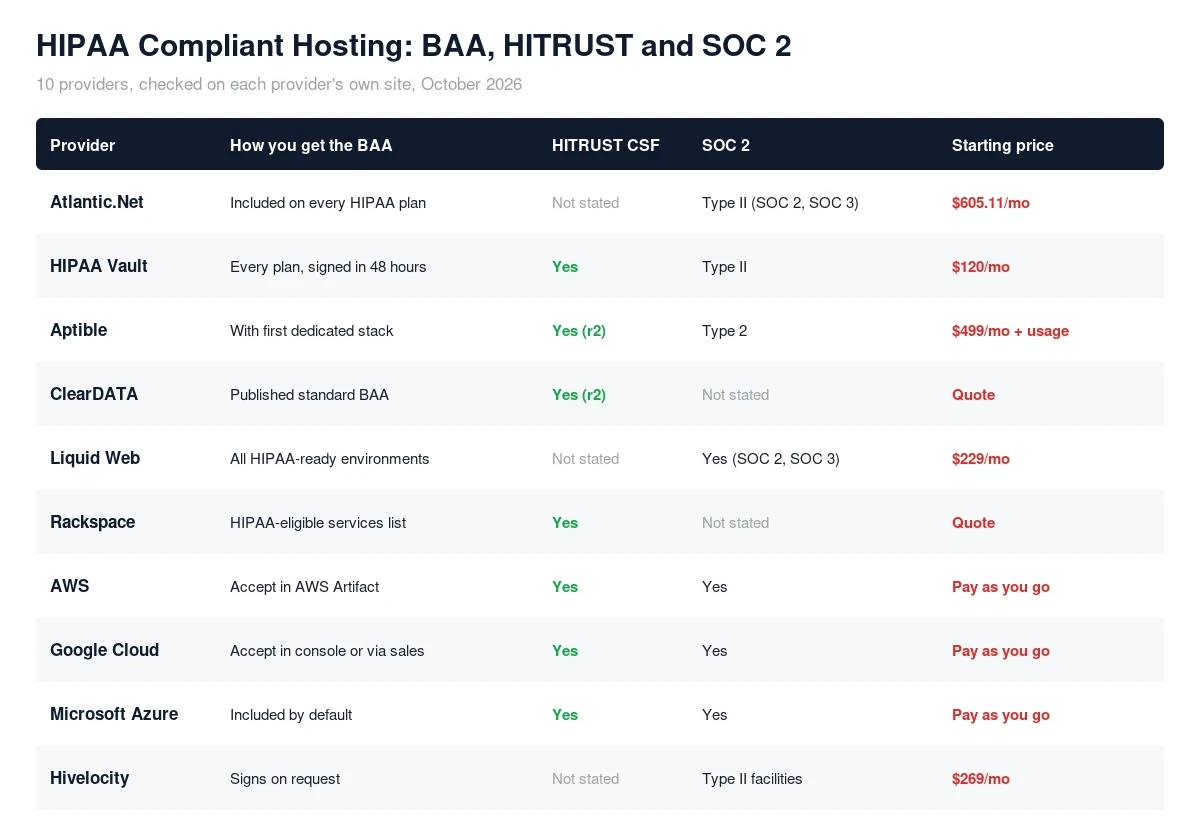Click AWS's green HITRUST 'Yes'

[x=565, y=587]
